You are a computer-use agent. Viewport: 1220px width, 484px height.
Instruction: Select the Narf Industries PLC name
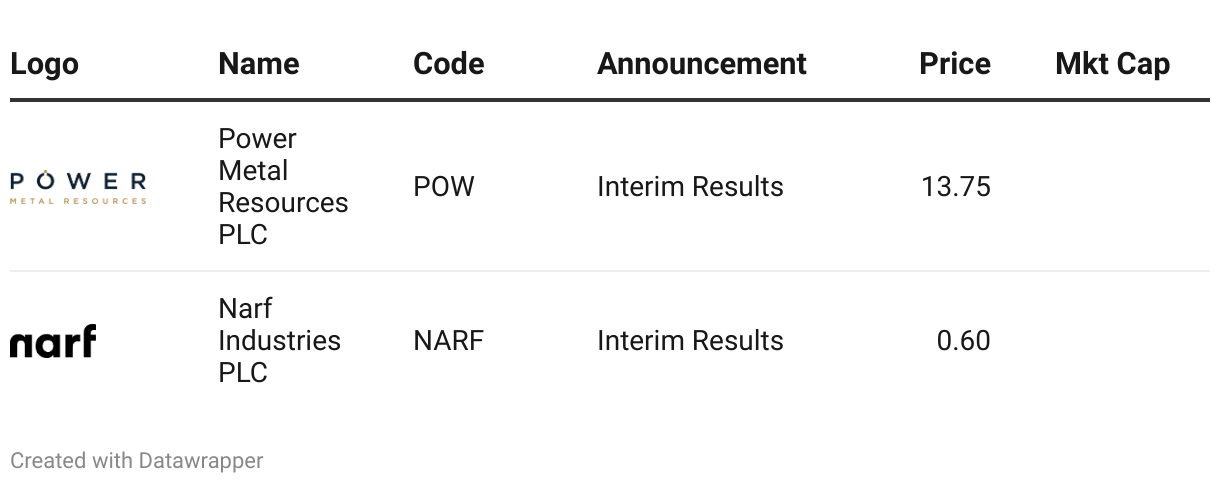pos(279,341)
